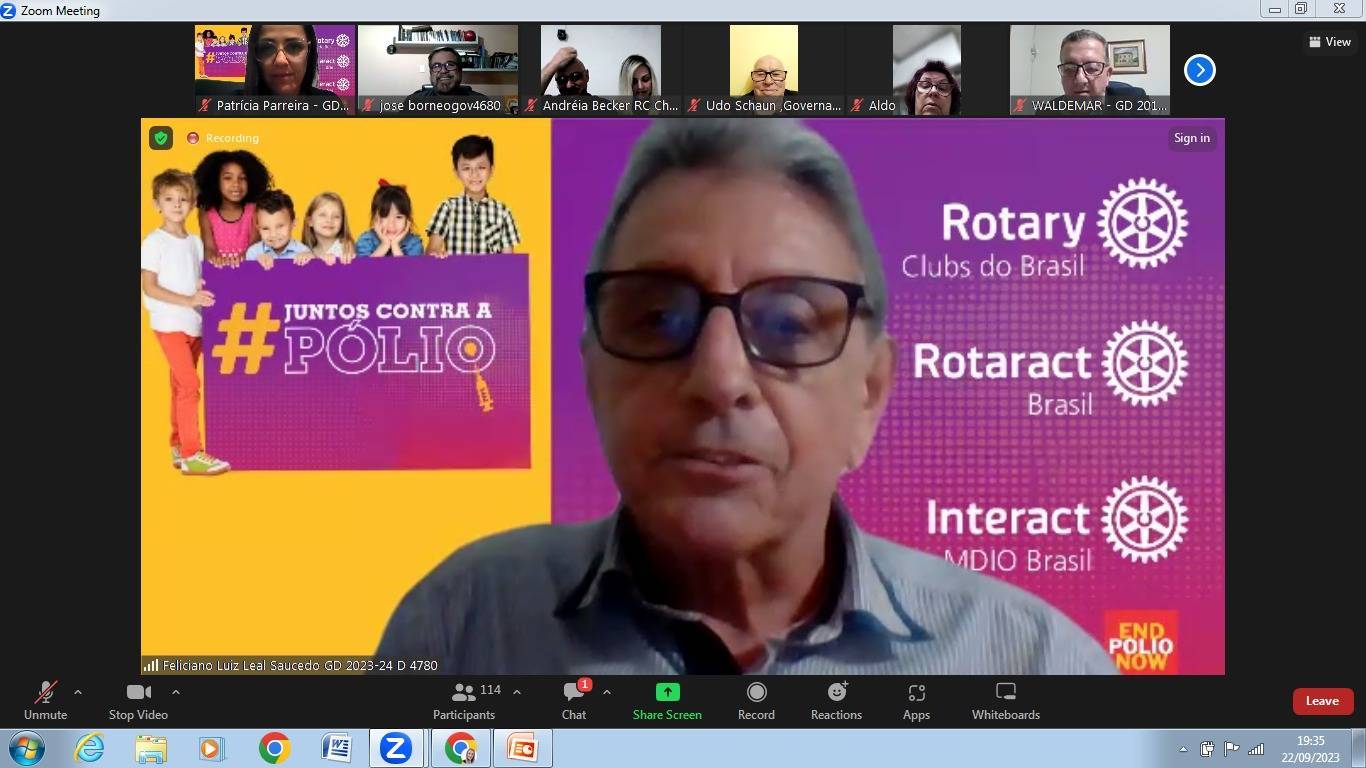Image resolution: width=1366 pixels, height=768 pixels.
Task: Expand the arrow next to Participants
Action: [517, 692]
